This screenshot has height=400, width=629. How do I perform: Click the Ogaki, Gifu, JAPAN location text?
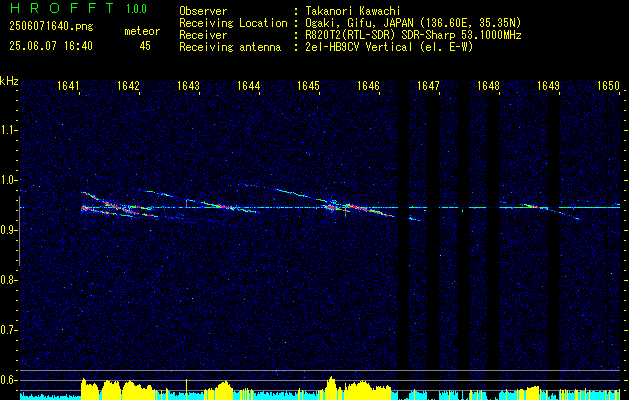point(413,23)
